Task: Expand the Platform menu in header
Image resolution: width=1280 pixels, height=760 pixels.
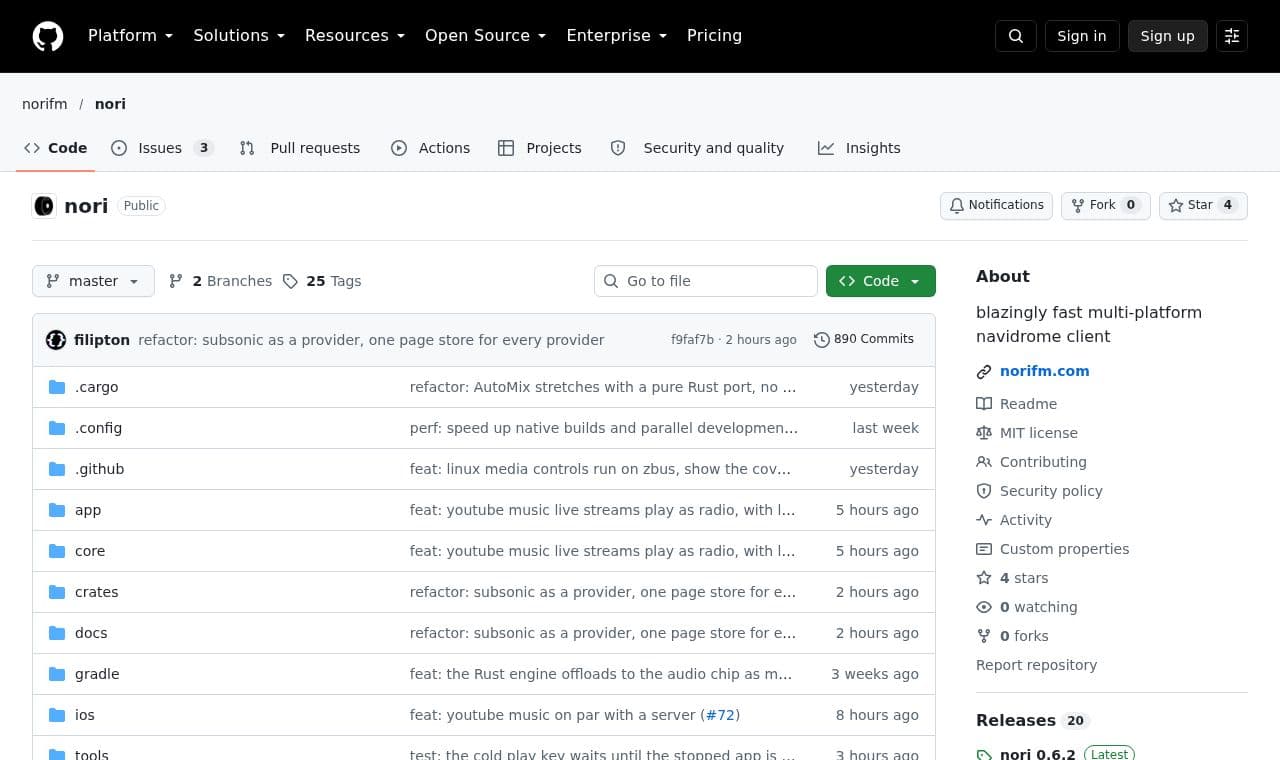Action: point(130,36)
